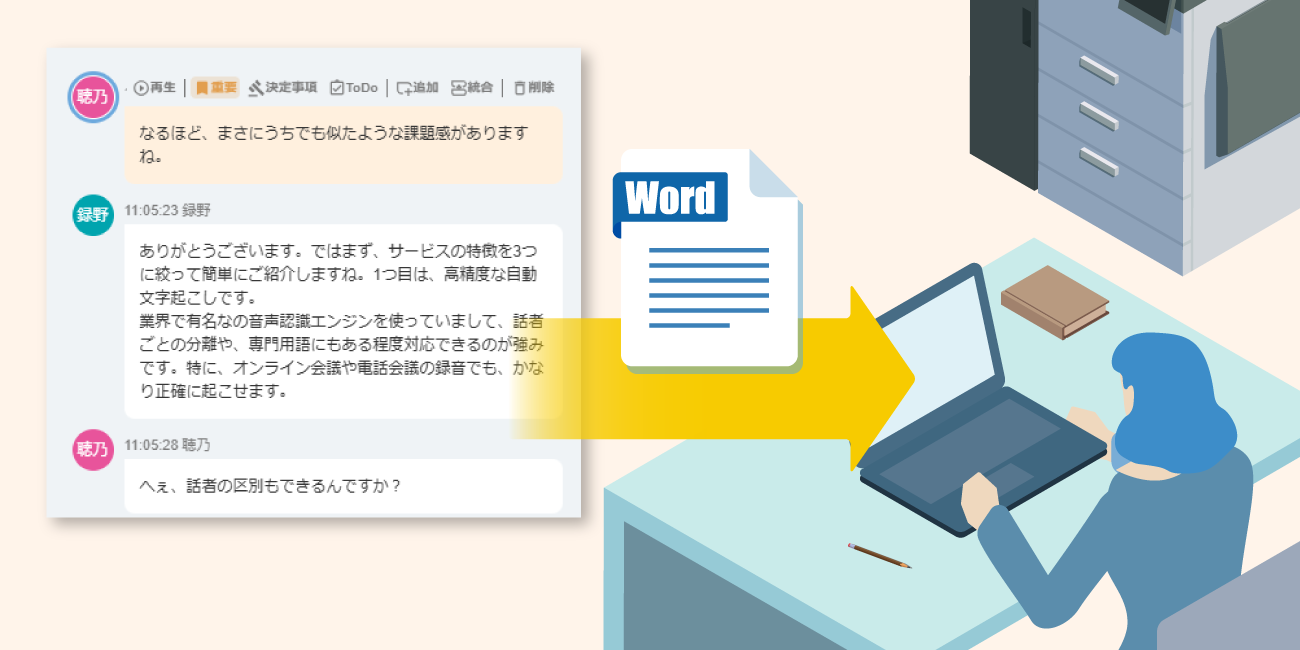Toggle the 重要 bookmark flag
Screen dimensions: 1300x650
pyautogui.click(x=215, y=88)
